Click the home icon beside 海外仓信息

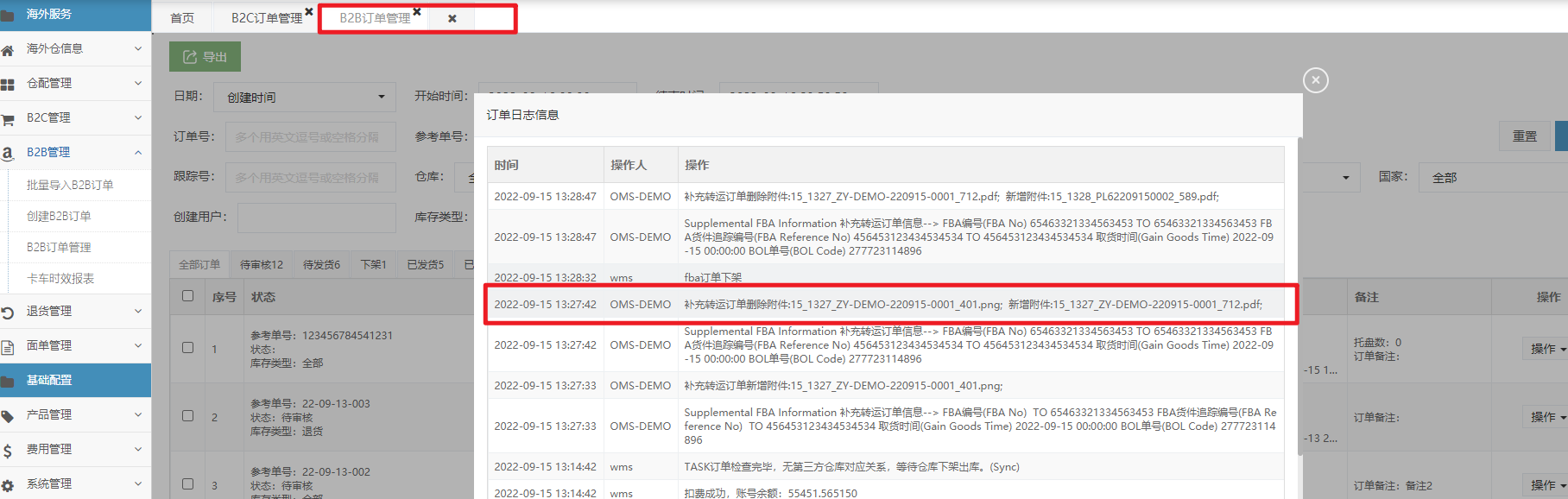(x=8, y=50)
